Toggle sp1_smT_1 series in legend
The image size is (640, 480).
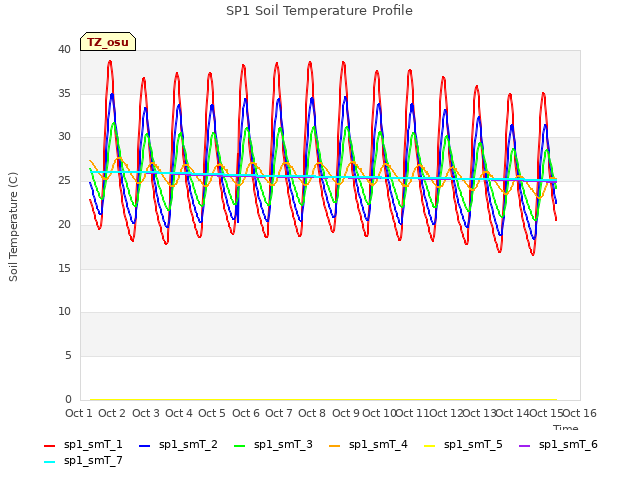point(83,445)
